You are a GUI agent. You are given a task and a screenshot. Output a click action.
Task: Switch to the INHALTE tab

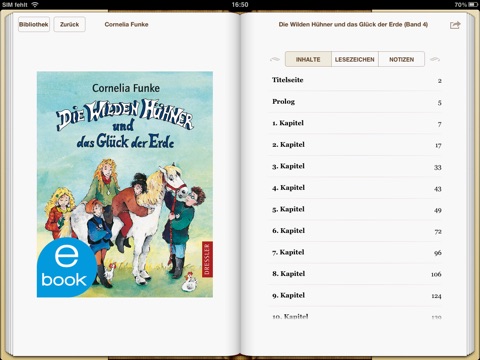click(308, 59)
